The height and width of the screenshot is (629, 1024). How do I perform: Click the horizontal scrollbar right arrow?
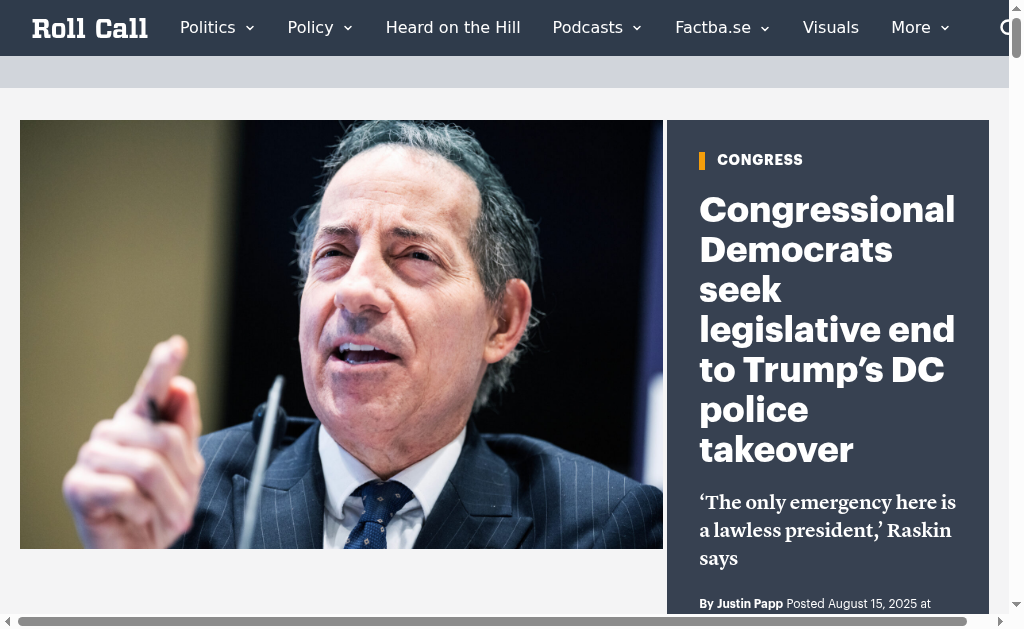[x=1000, y=621]
